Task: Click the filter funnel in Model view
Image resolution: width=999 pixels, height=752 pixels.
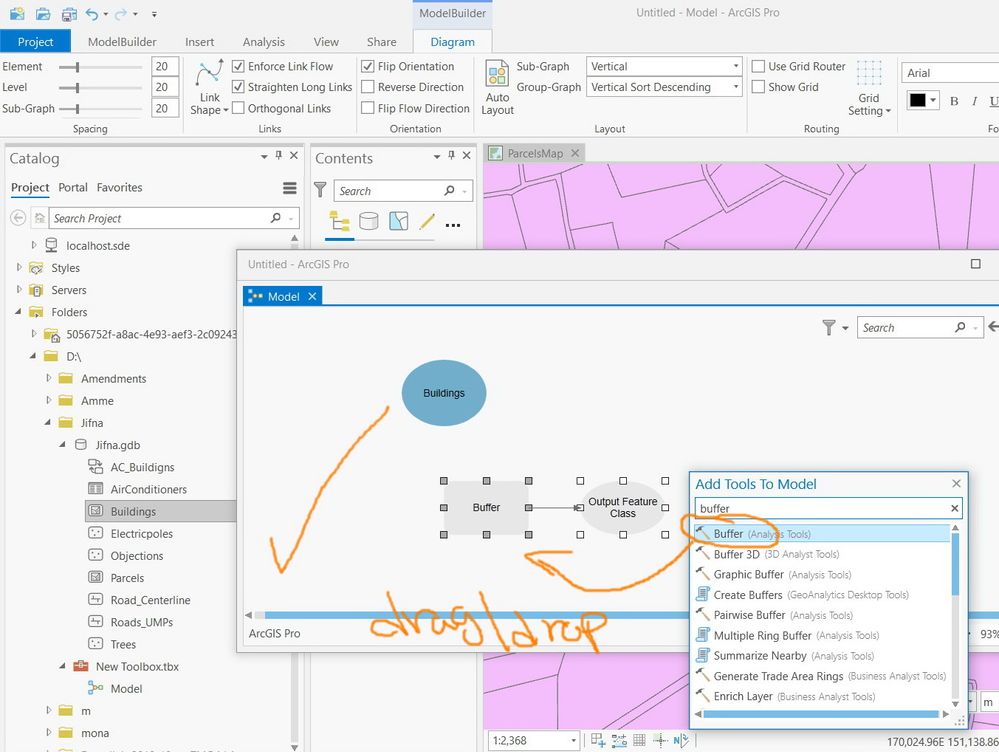Action: coord(829,328)
